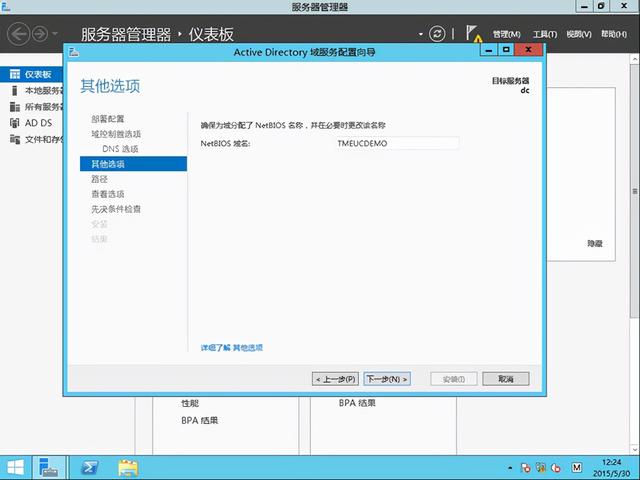Close the AD DS configuration wizard

click(529, 50)
